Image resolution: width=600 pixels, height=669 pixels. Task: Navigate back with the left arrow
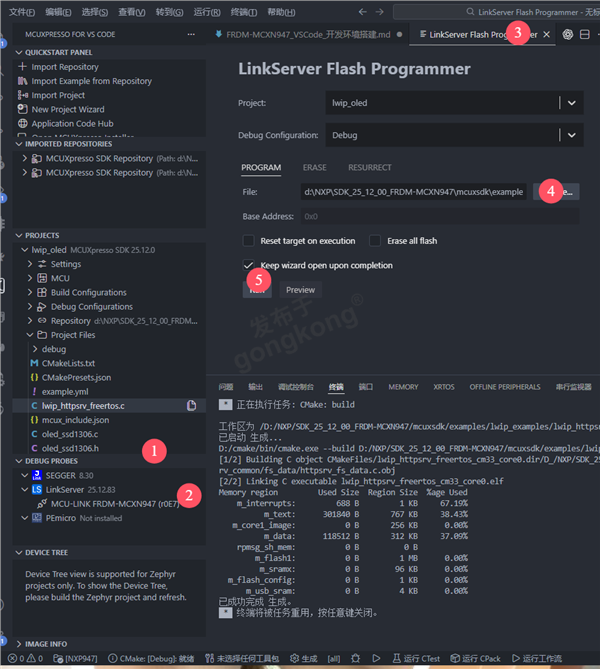click(x=362, y=12)
